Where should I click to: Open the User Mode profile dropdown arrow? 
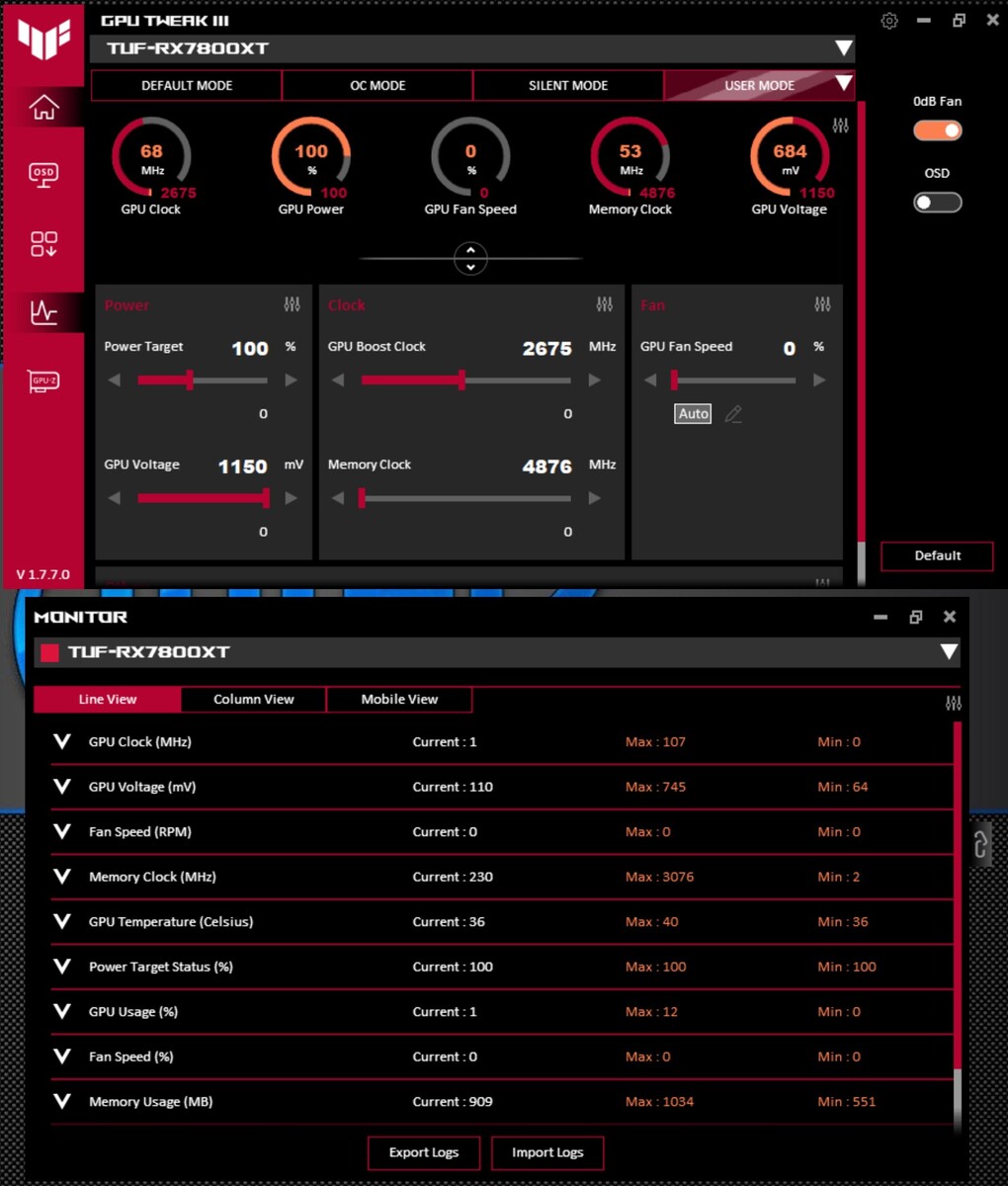(843, 84)
